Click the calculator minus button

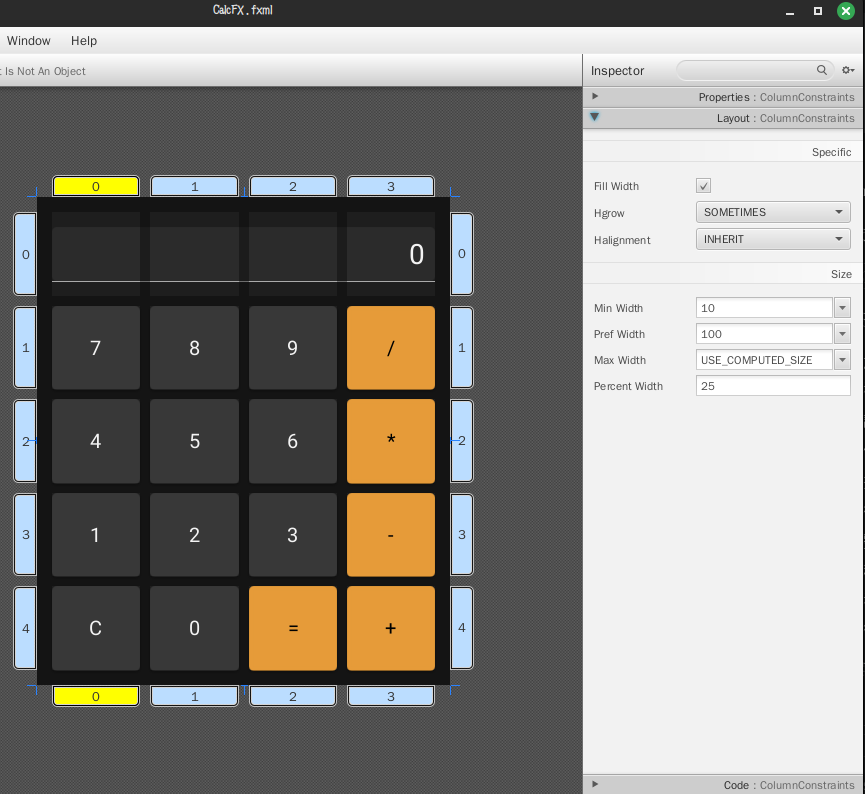pyautogui.click(x=391, y=535)
